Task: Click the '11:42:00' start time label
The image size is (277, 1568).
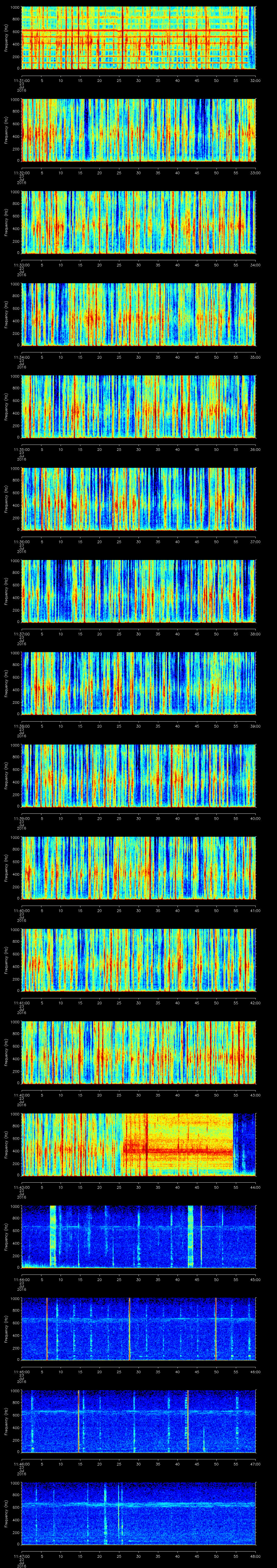Action: 22,1095
